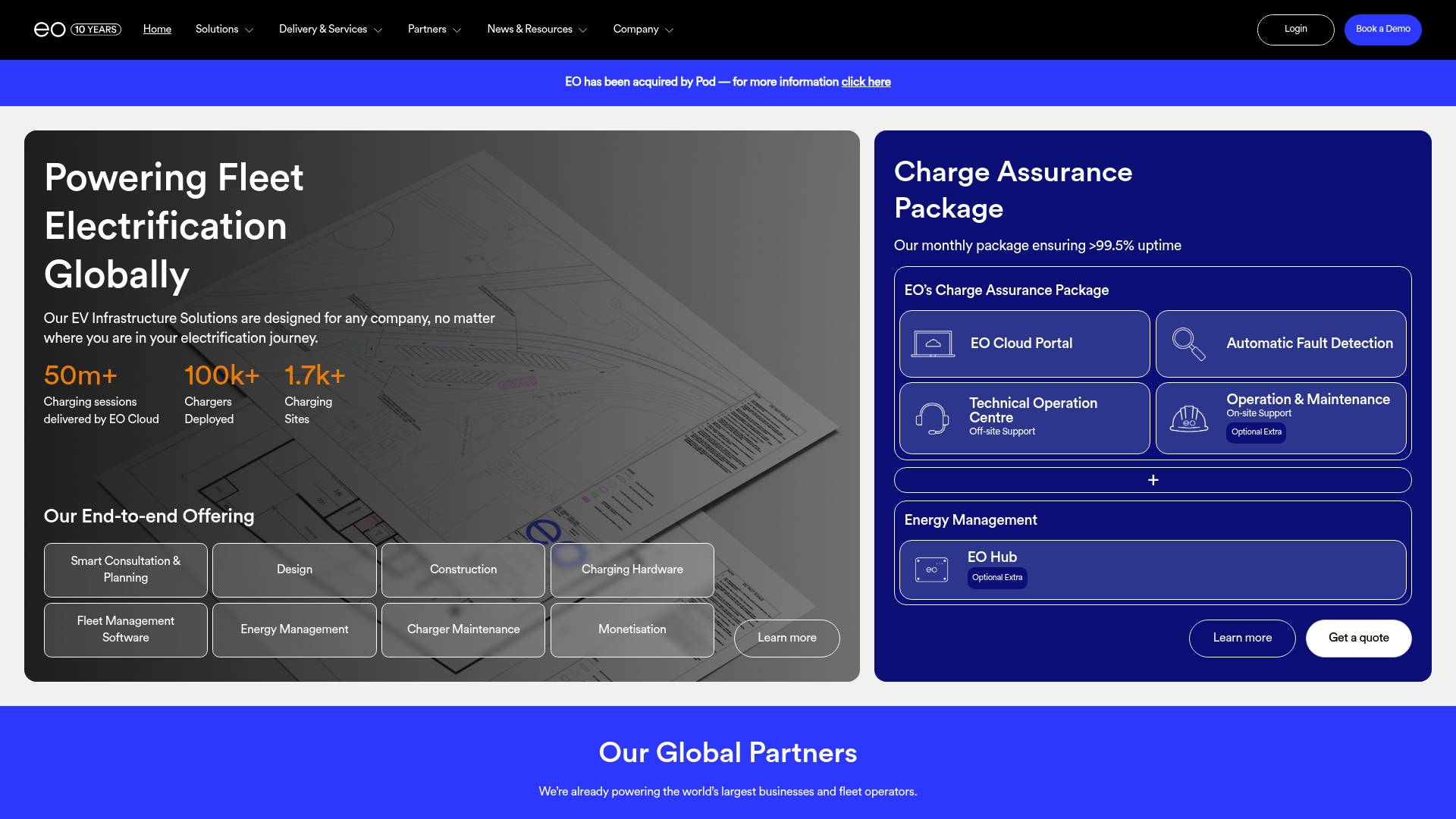Click the '100k+' chargers deployed stat
The width and height of the screenshot is (1456, 819).
click(222, 375)
